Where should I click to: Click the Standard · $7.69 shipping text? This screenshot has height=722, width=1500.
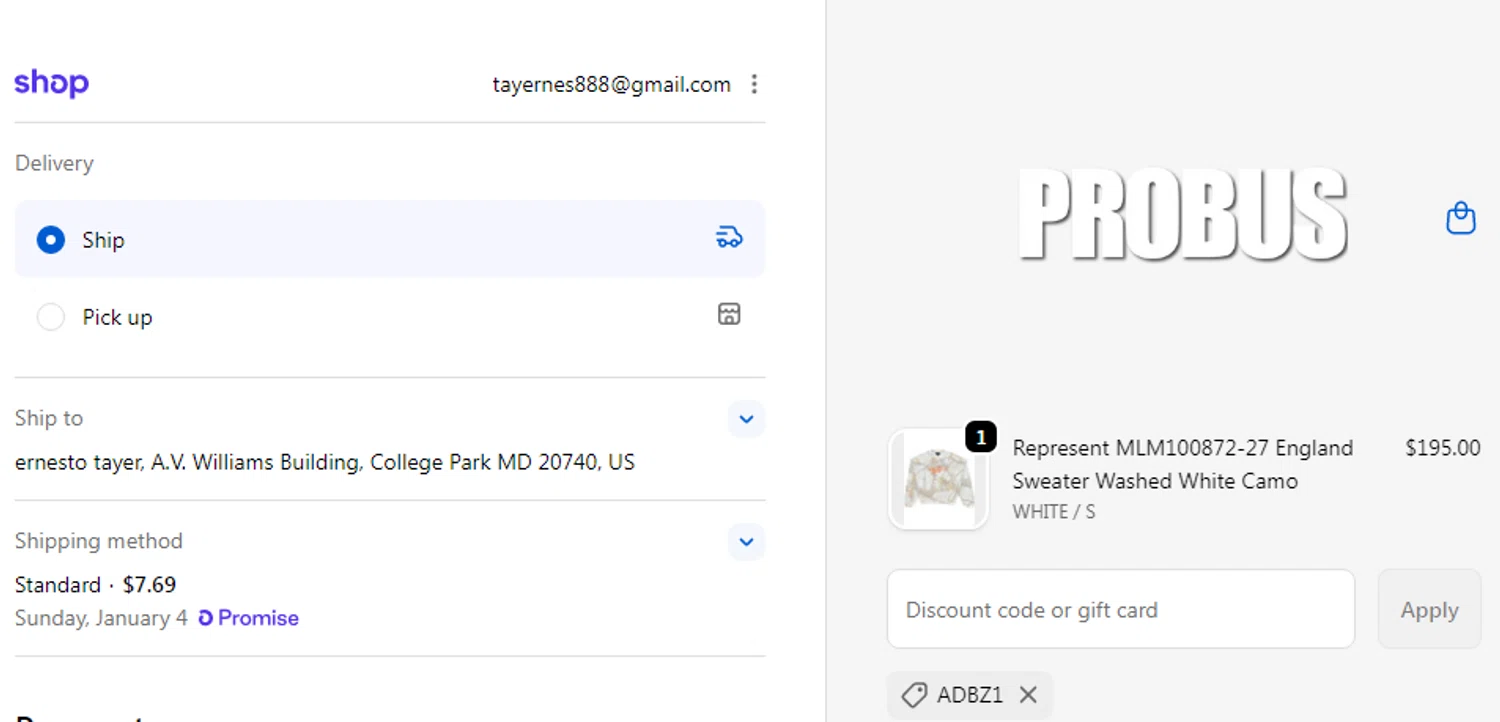click(96, 584)
